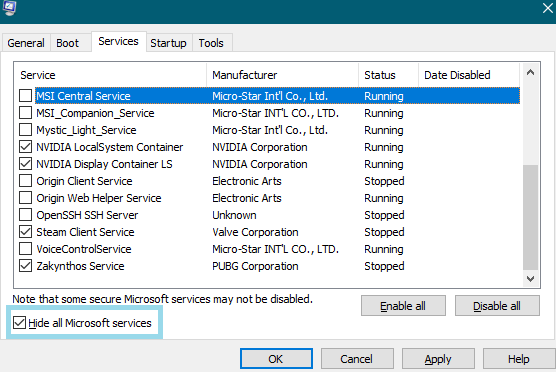556x374 pixels.
Task: Tick the Mystic_Light_Service checkbox
Action: click(x=26, y=130)
